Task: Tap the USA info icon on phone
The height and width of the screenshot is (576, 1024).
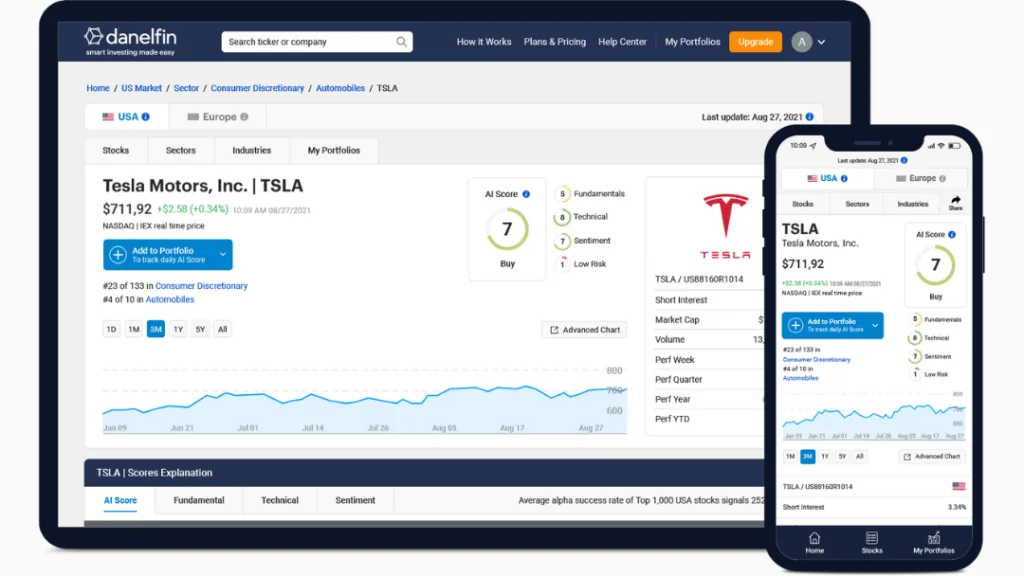Action: pyautogui.click(x=844, y=178)
